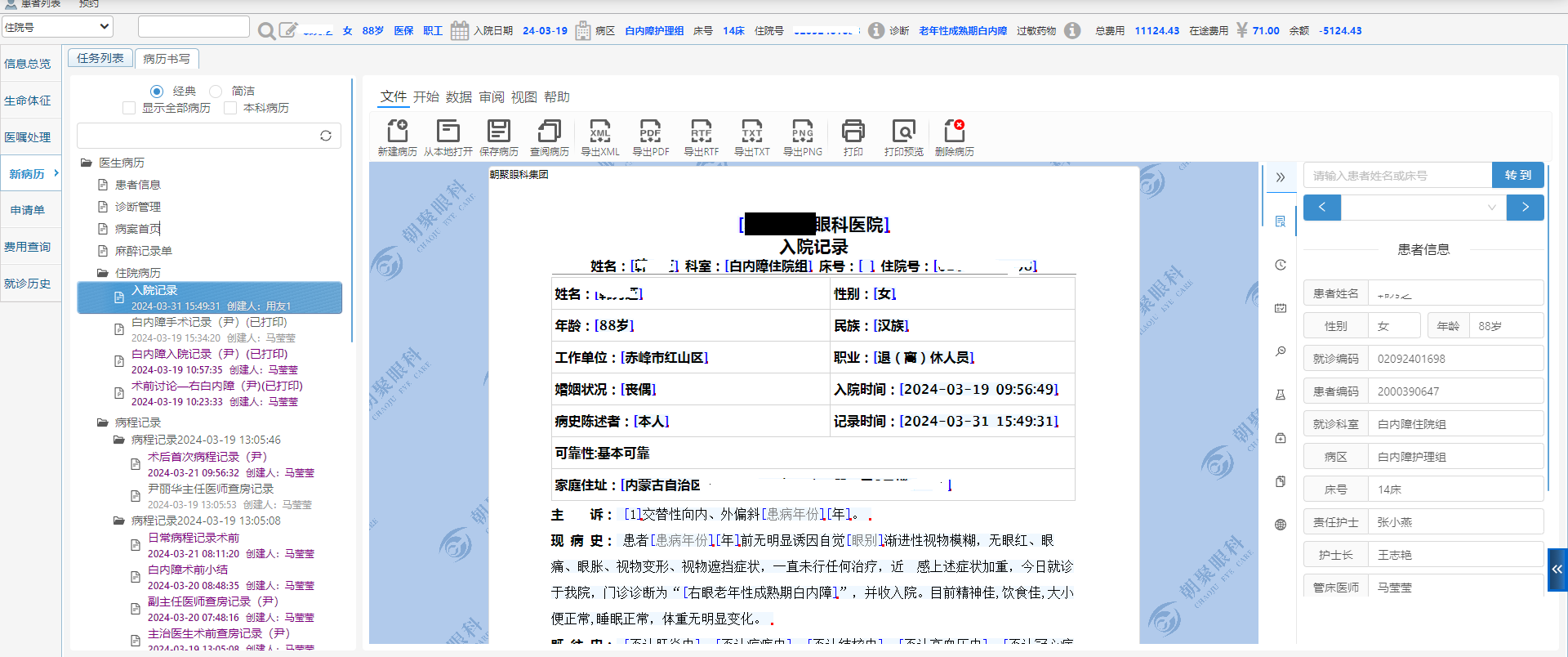Check the 本科病历 checkbox
This screenshot has height=657, width=1568.
click(x=230, y=108)
